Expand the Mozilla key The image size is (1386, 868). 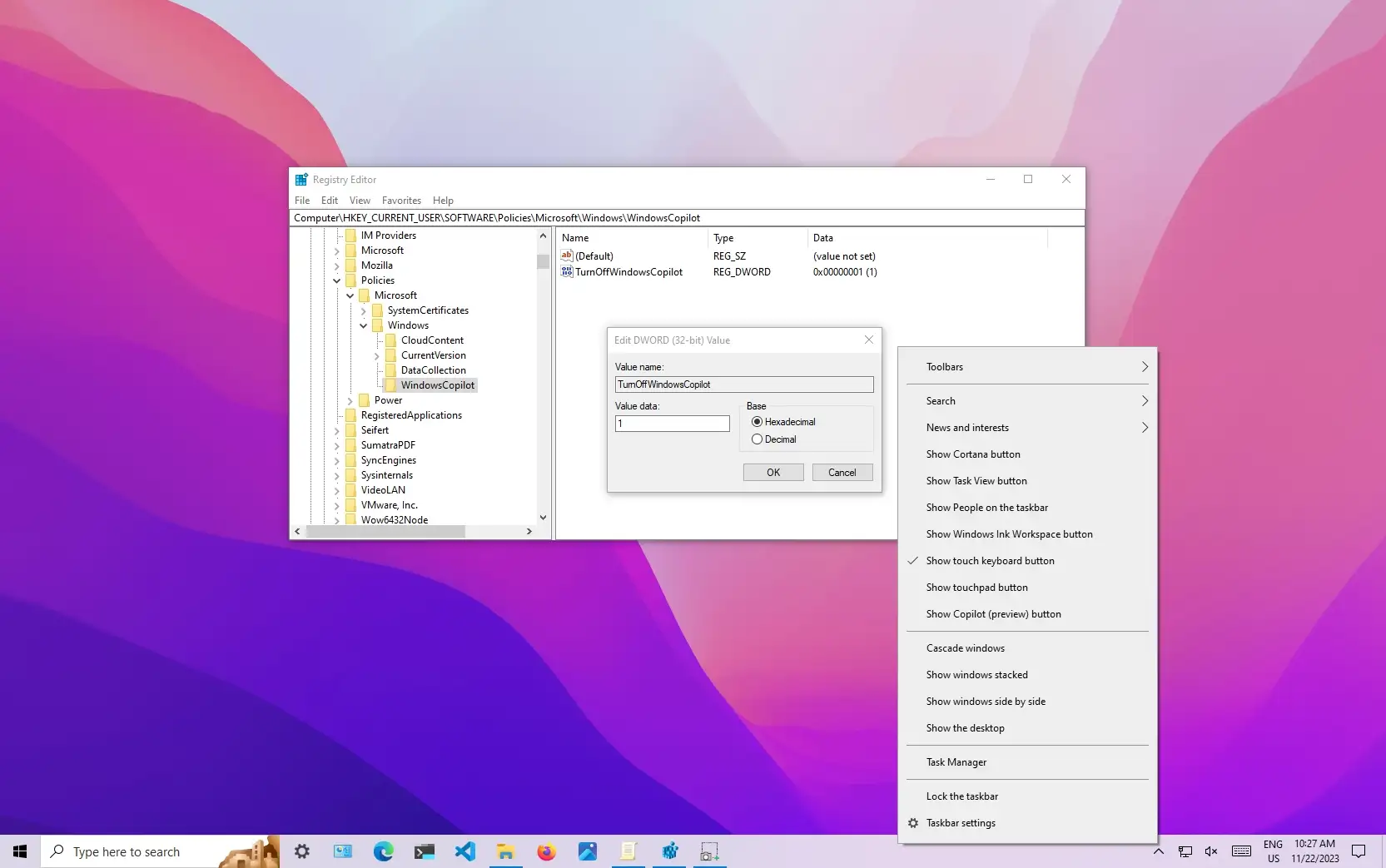337,265
